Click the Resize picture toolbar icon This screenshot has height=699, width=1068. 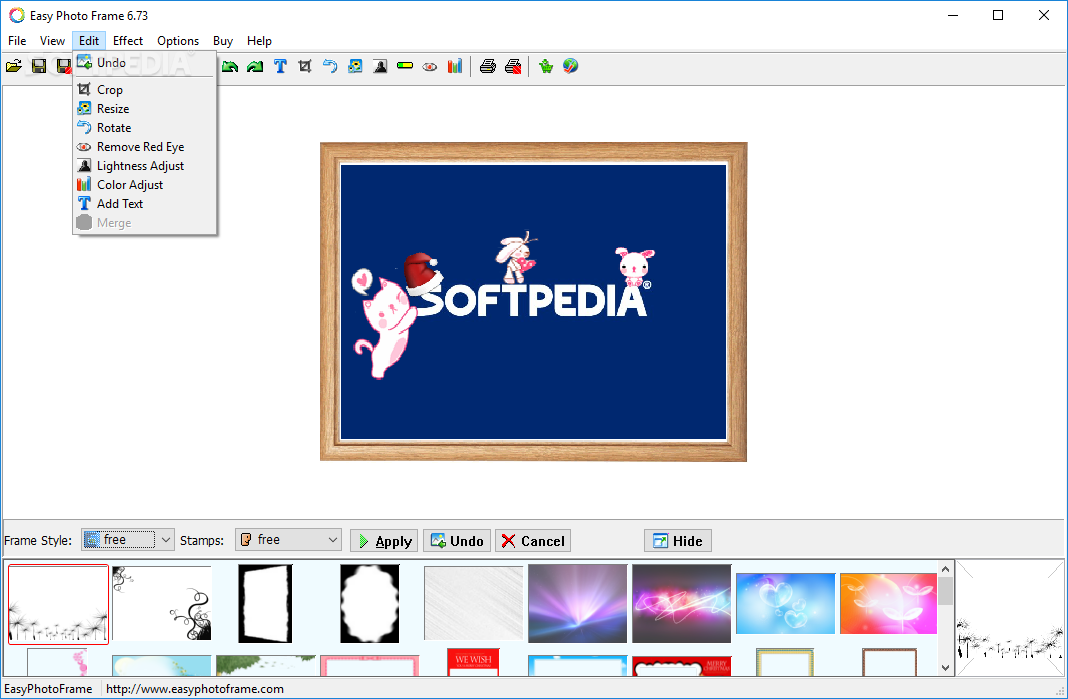355,66
